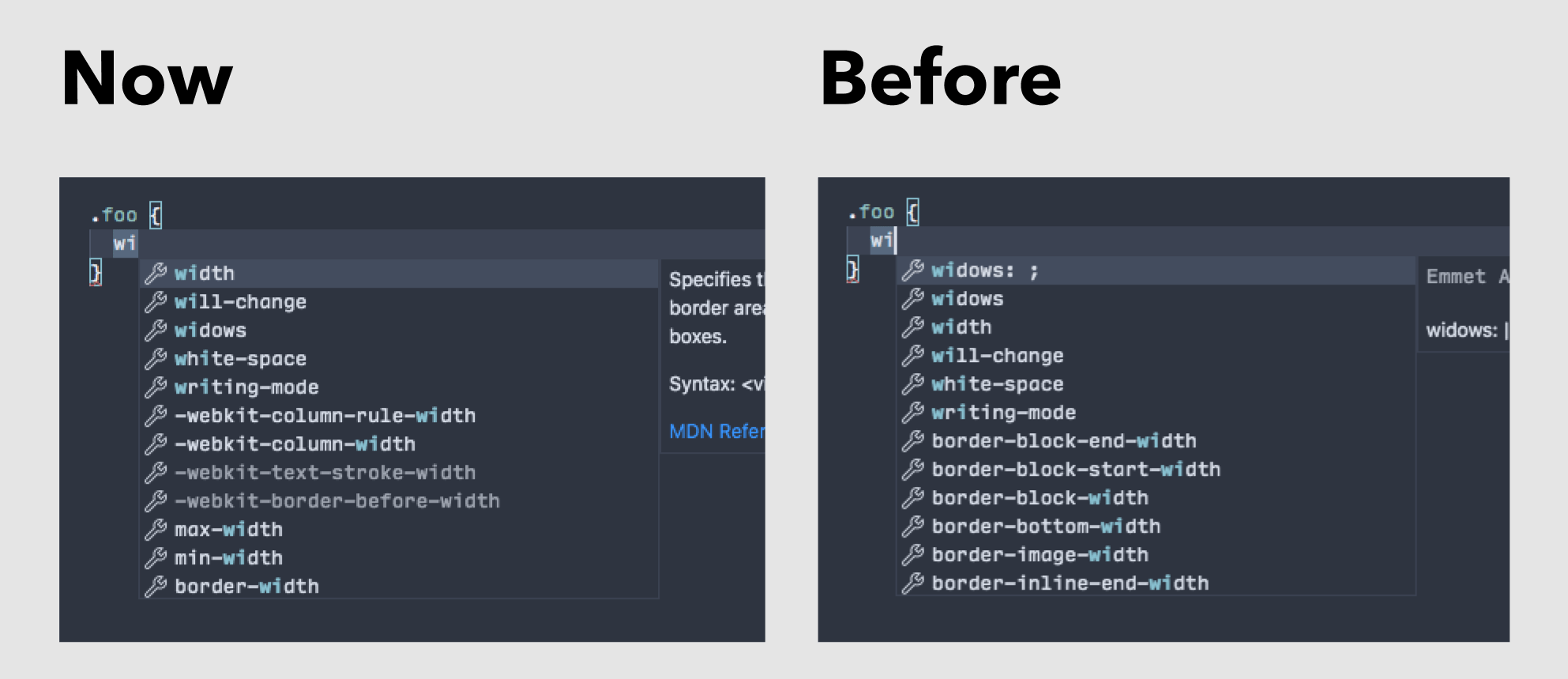The height and width of the screenshot is (679, 1568).
Task: Click the wrench icon beside "width" suggestion
Action: pyautogui.click(x=155, y=273)
